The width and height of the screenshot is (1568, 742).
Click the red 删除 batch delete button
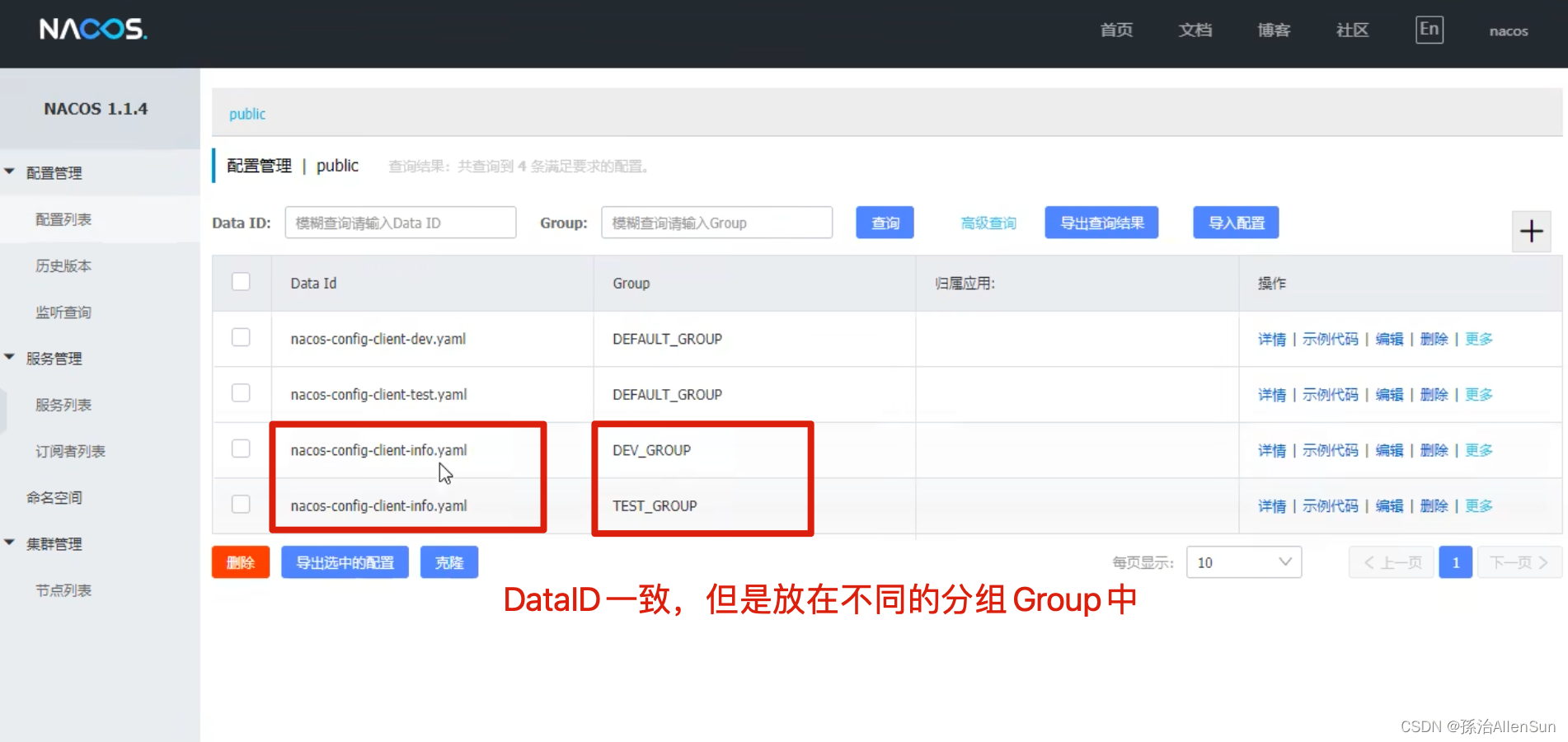pos(241,562)
